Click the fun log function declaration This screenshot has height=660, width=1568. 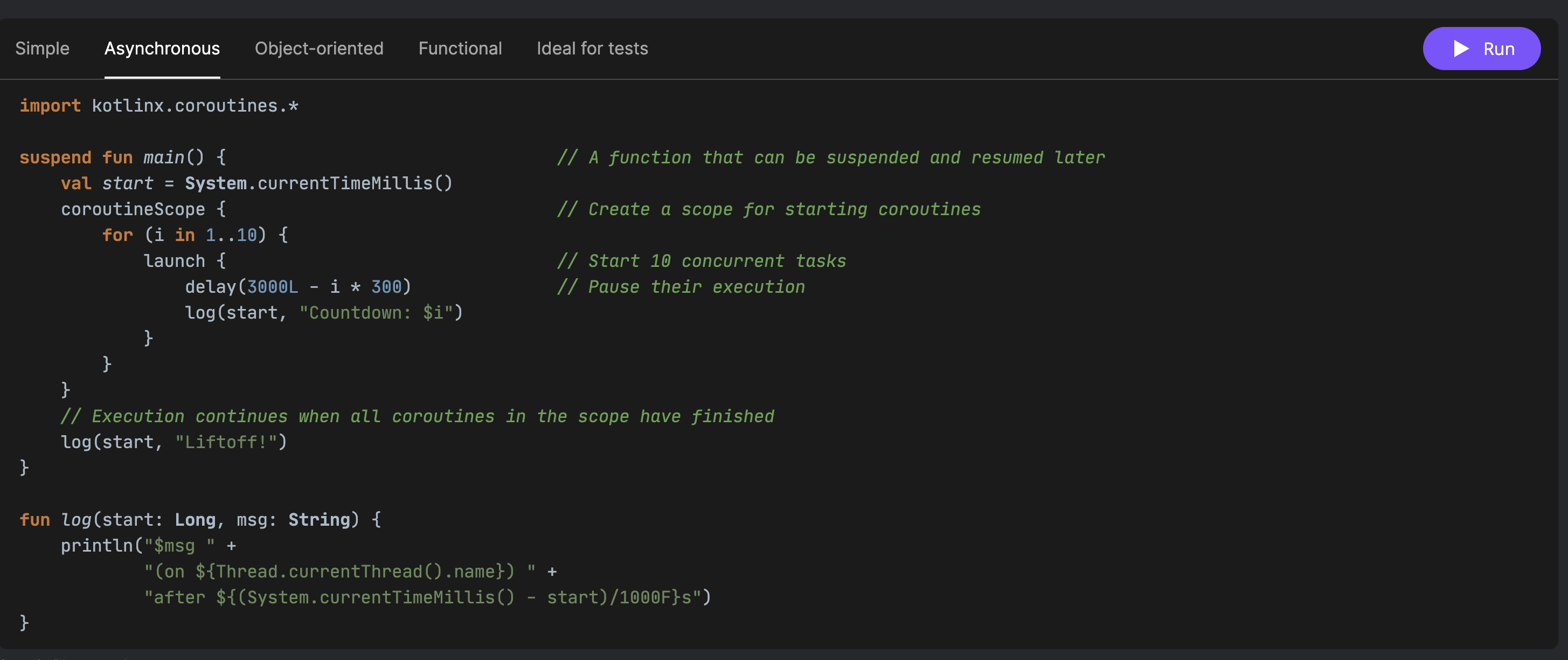(x=76, y=520)
